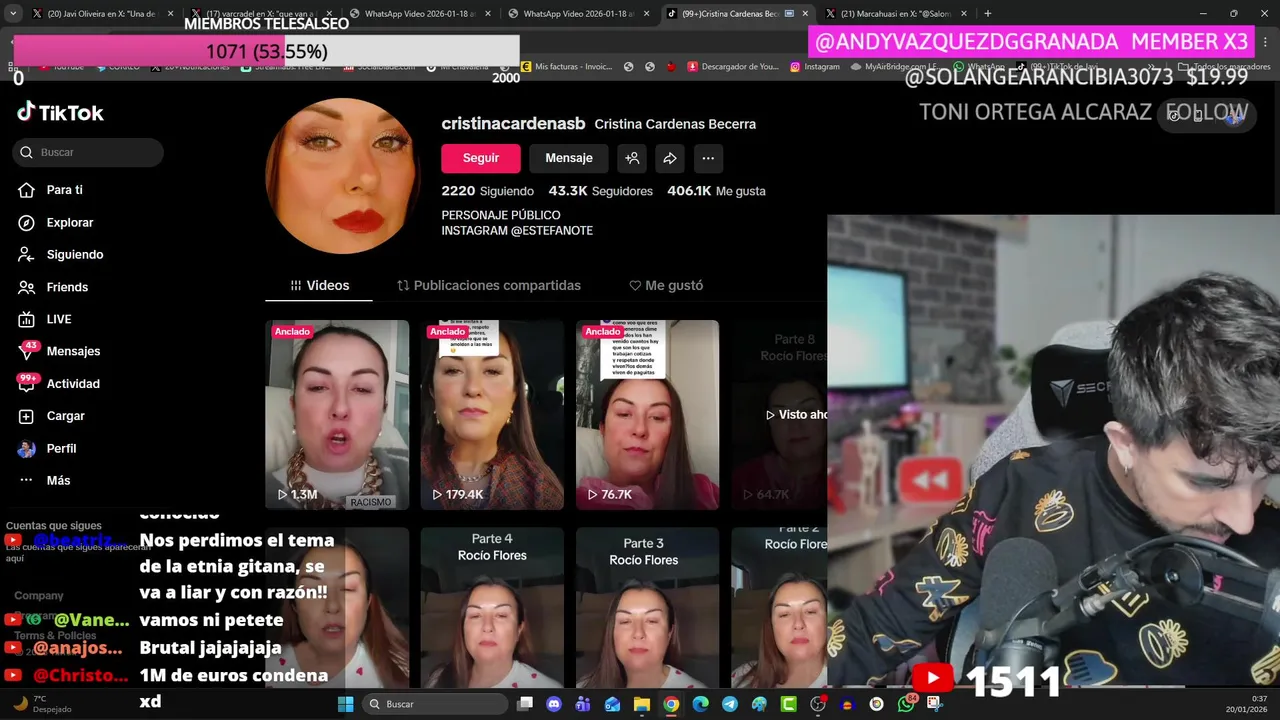
Task: Open File Explorer from taskbar
Action: (x=642, y=704)
